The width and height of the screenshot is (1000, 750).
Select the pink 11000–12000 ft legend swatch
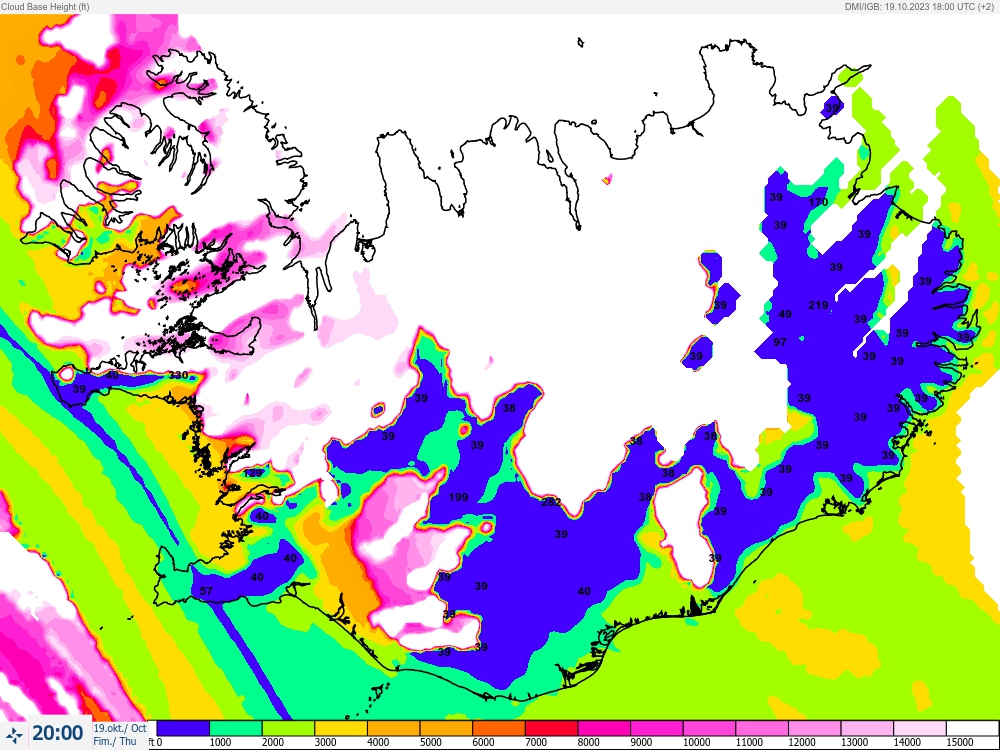tap(762, 728)
